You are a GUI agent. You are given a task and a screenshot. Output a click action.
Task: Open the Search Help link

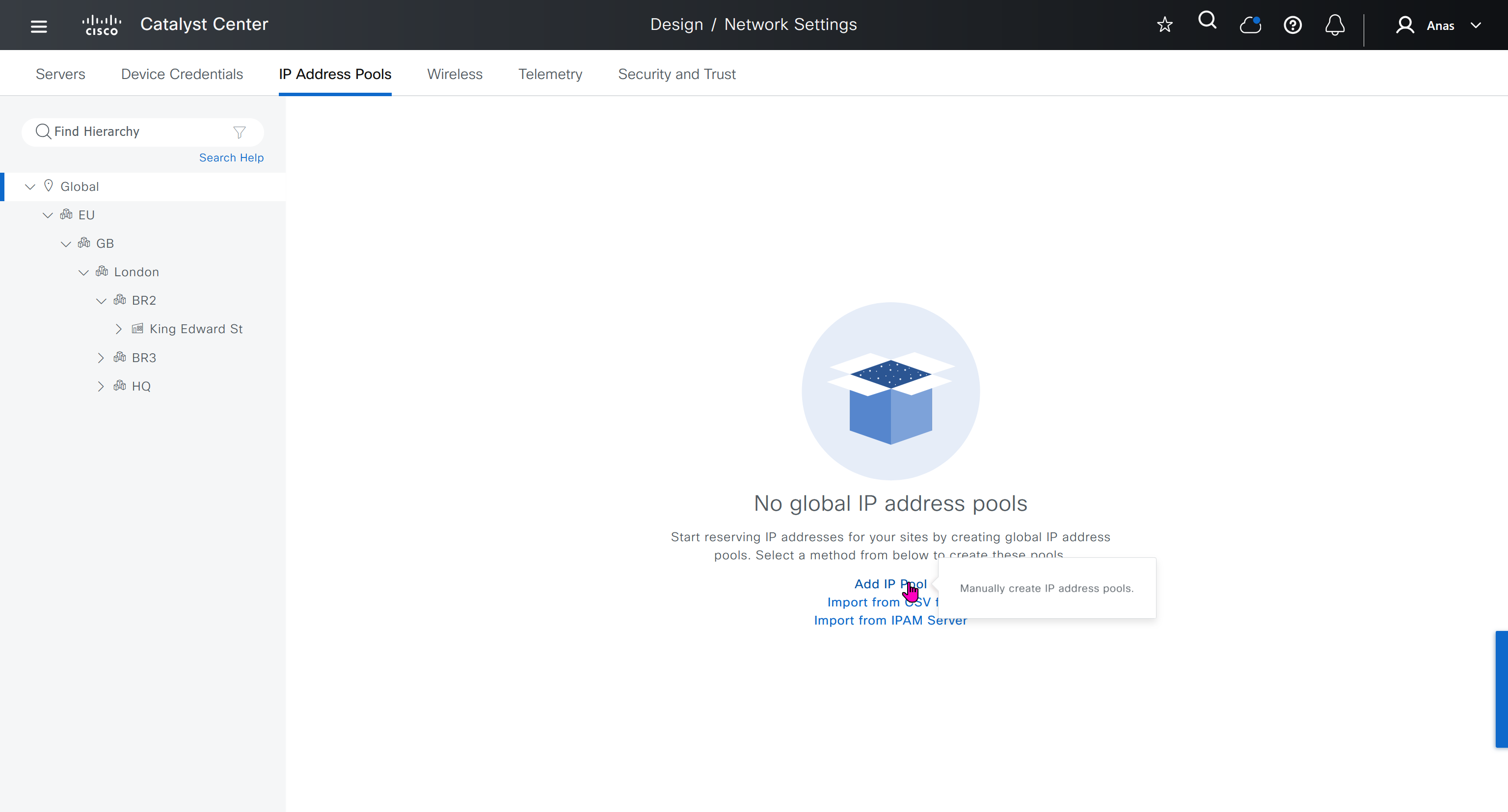click(231, 158)
